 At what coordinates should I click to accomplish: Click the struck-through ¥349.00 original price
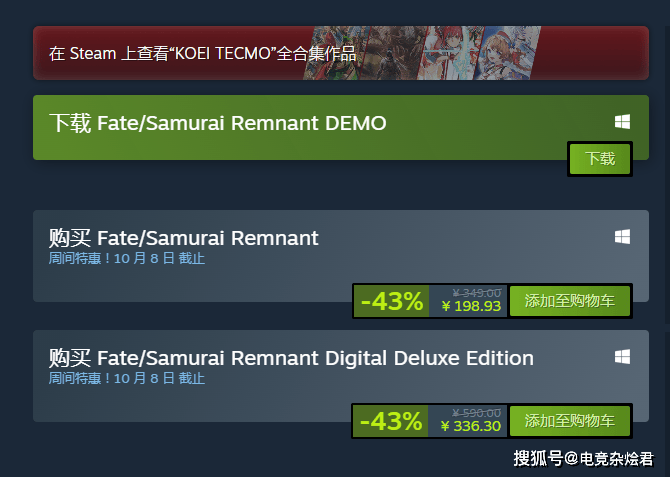click(x=476, y=293)
